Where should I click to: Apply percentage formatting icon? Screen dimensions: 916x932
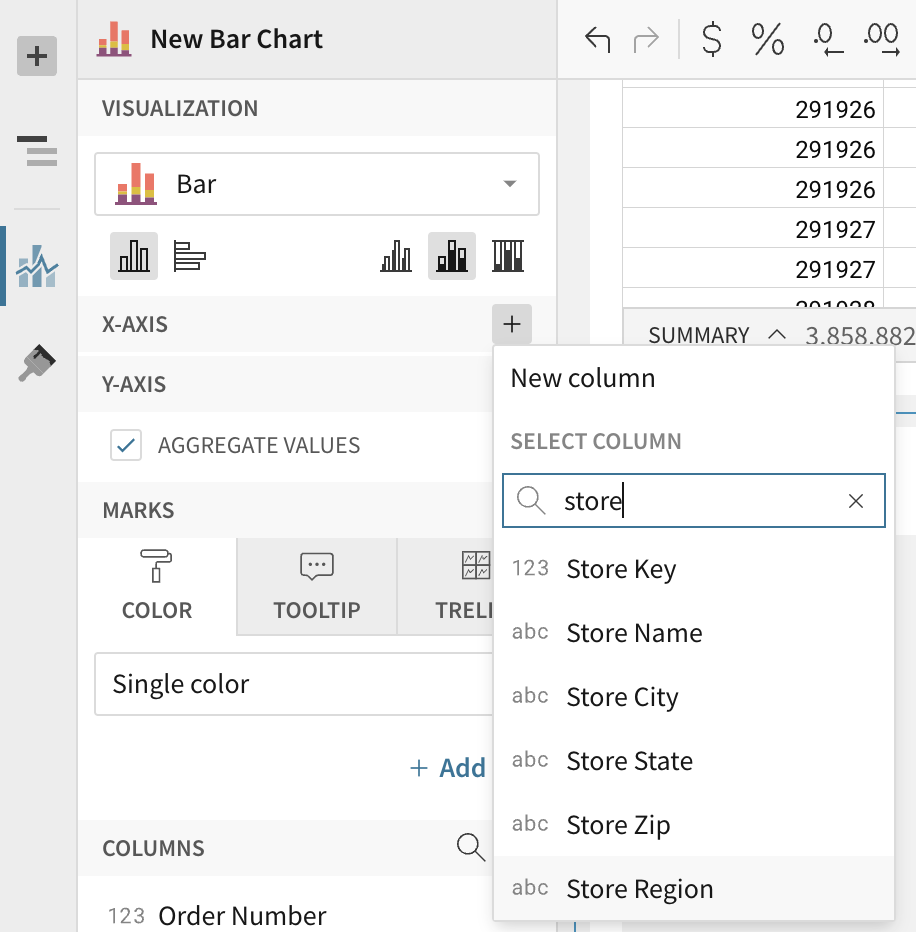click(x=766, y=41)
